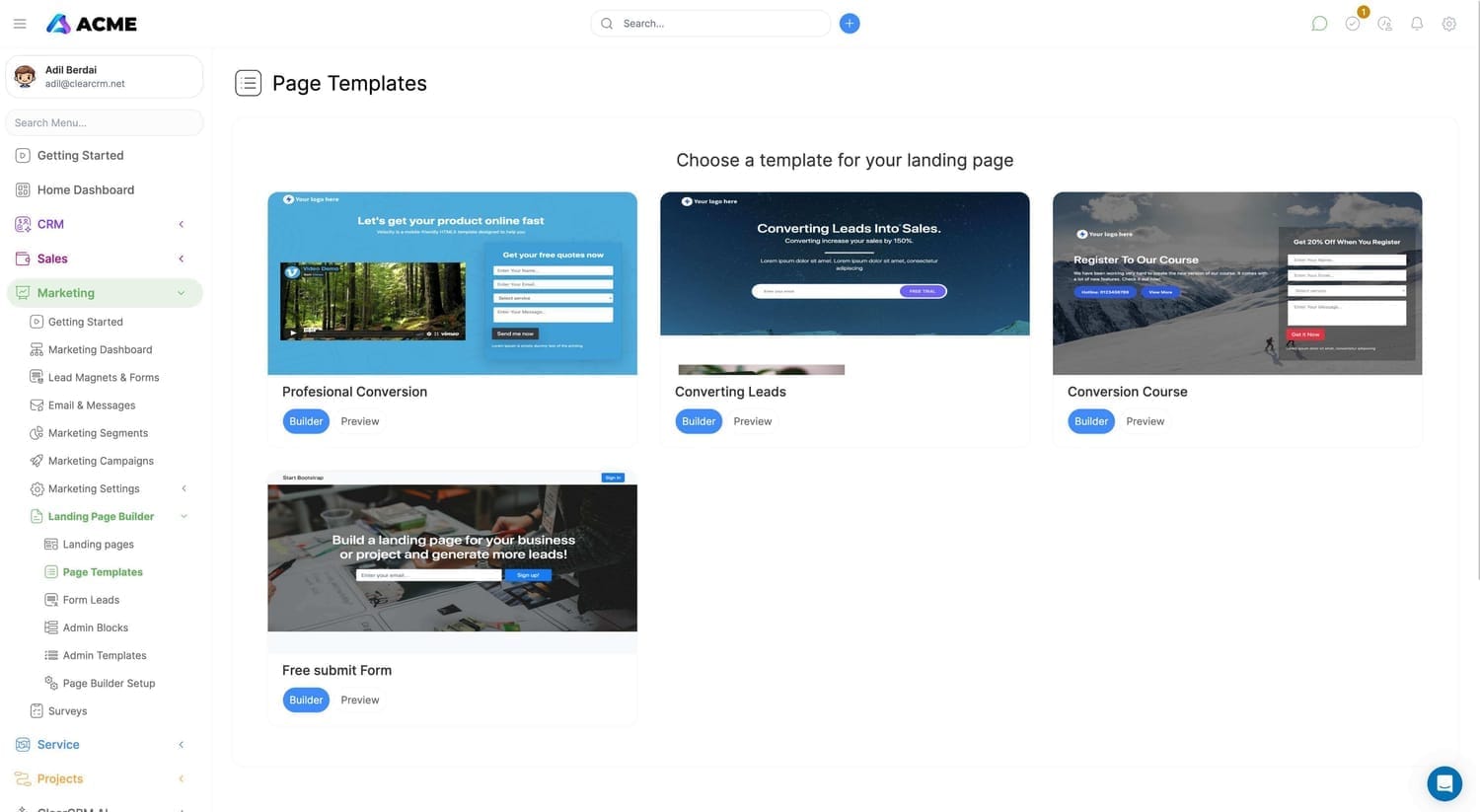Open Lead Magnets & Forms in sidebar

click(104, 377)
